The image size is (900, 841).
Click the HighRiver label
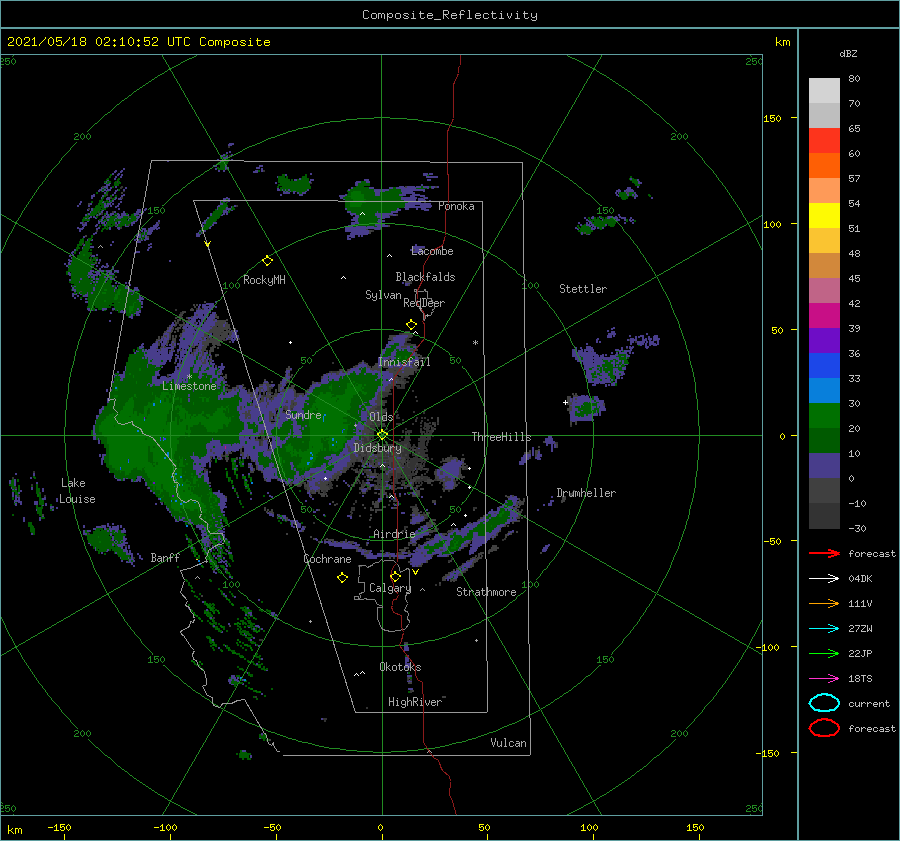[x=415, y=702]
